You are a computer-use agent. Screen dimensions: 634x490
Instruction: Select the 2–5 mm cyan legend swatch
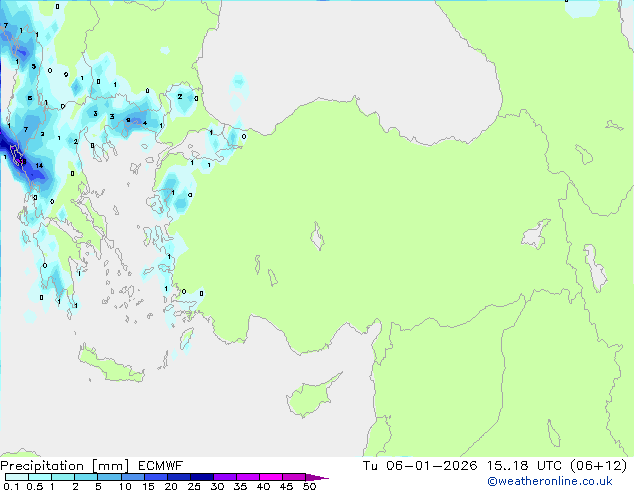click(x=86, y=477)
